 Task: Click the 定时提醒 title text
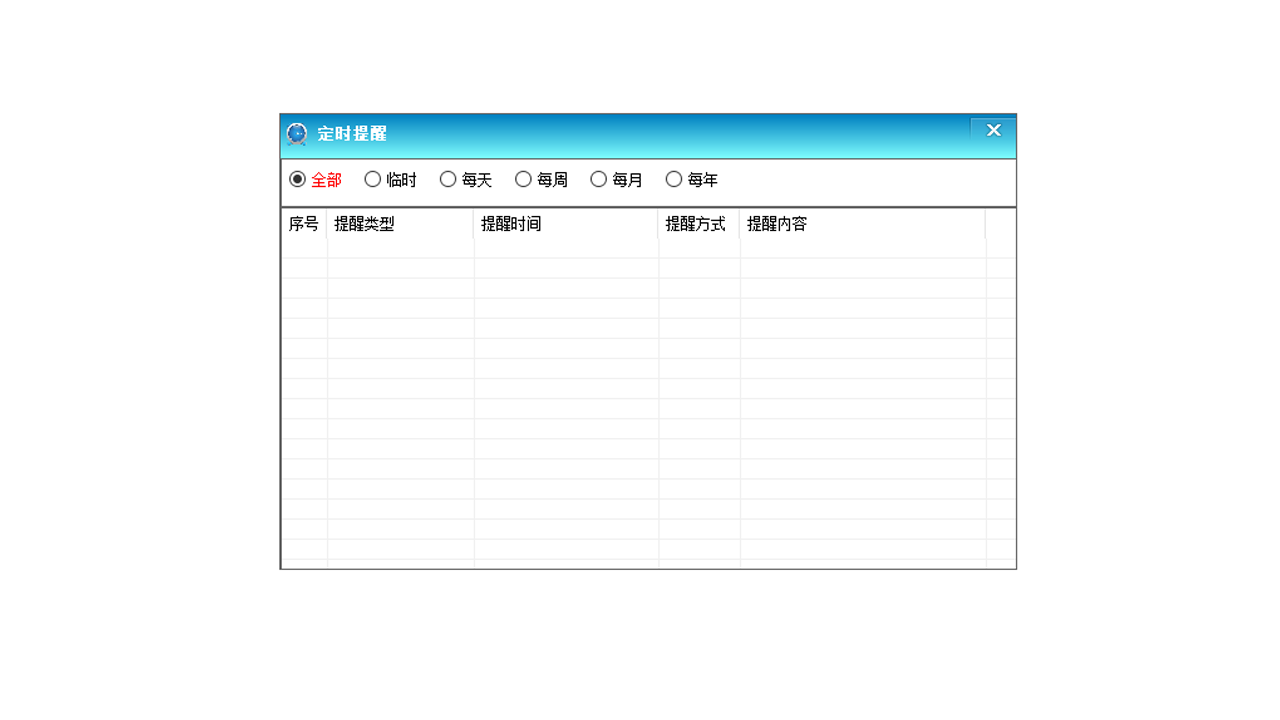pyautogui.click(x=352, y=134)
